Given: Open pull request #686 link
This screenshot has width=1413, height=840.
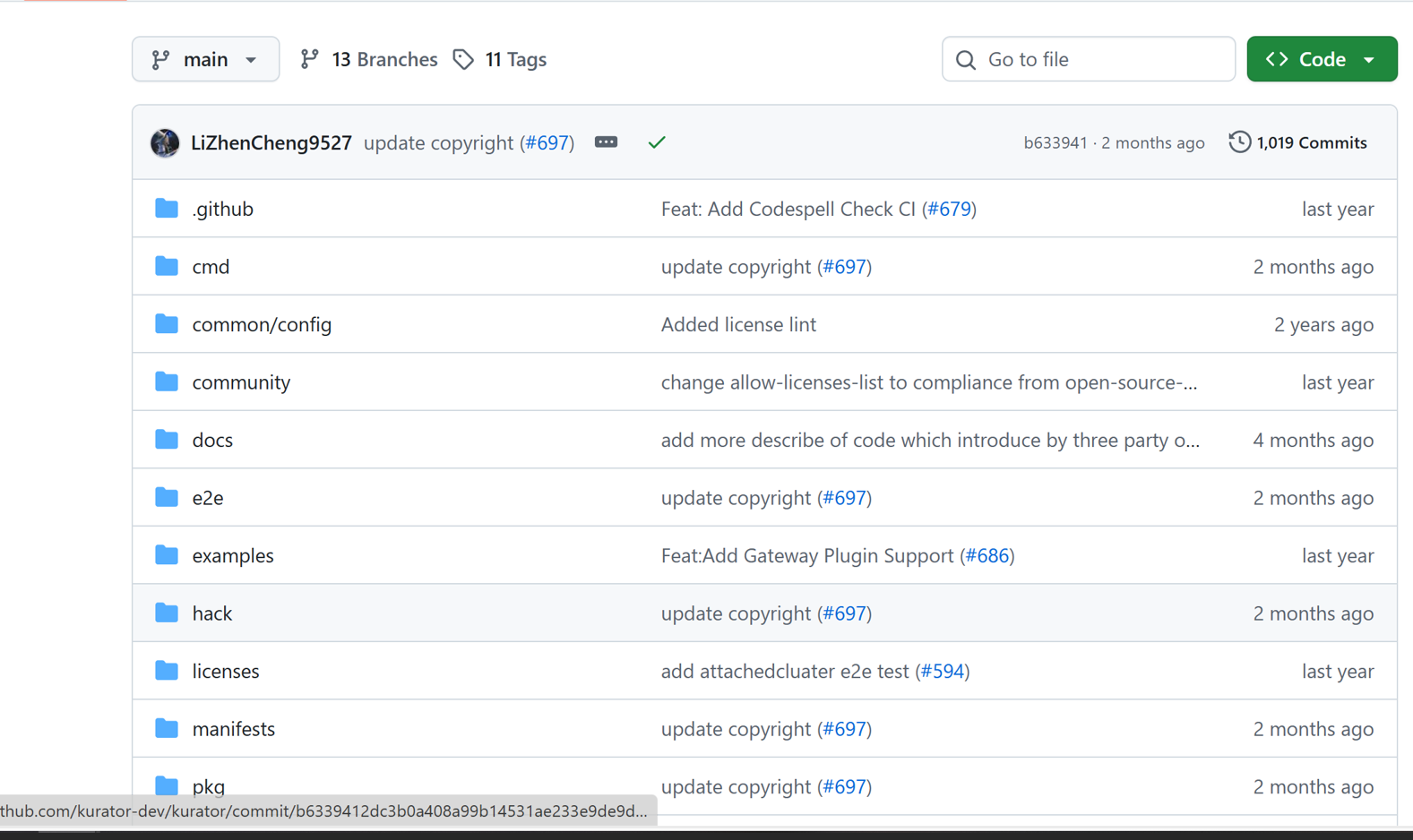Looking at the screenshot, I should [x=987, y=555].
